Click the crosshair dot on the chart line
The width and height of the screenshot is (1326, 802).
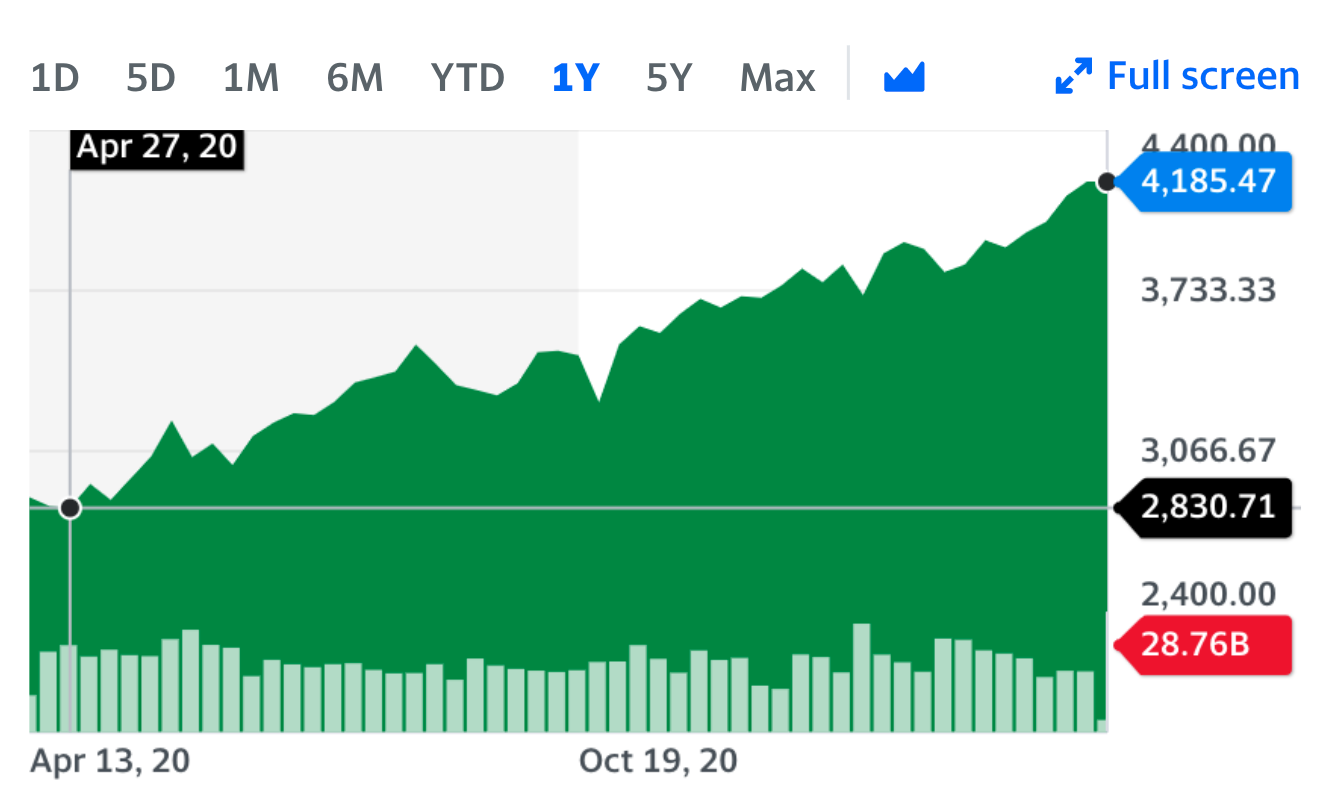[x=70, y=508]
